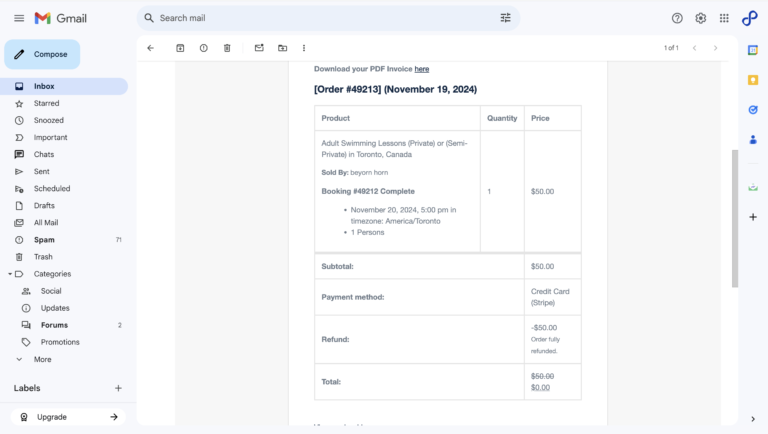Open more actions three-dot menu
Screen dimensions: 768x434
(x=304, y=48)
